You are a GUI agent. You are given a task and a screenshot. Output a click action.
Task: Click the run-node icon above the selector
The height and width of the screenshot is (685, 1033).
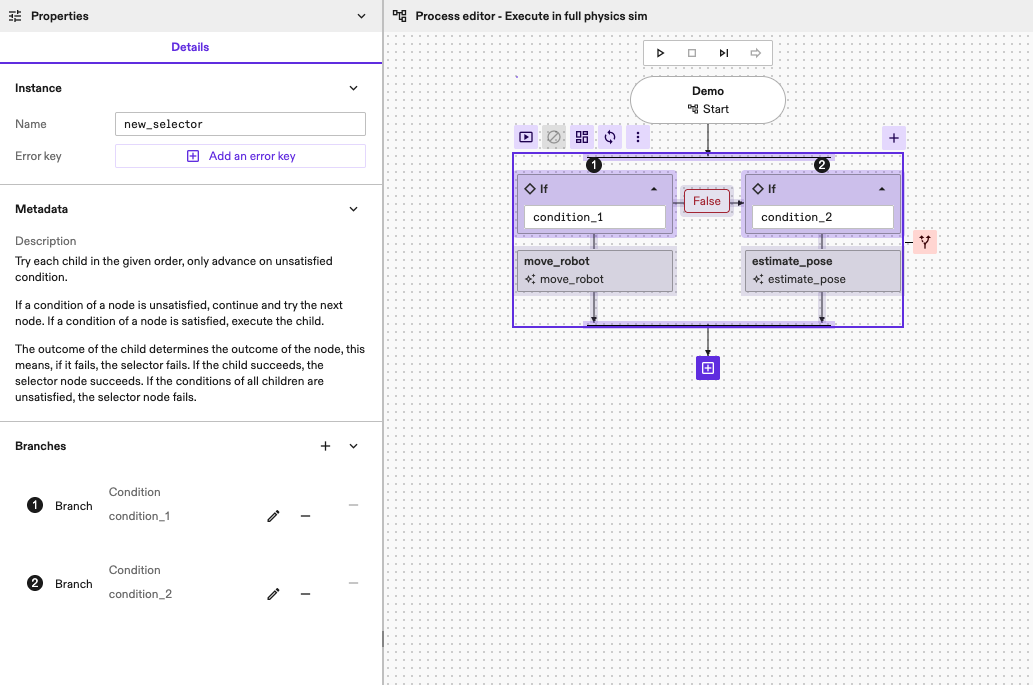tap(525, 137)
